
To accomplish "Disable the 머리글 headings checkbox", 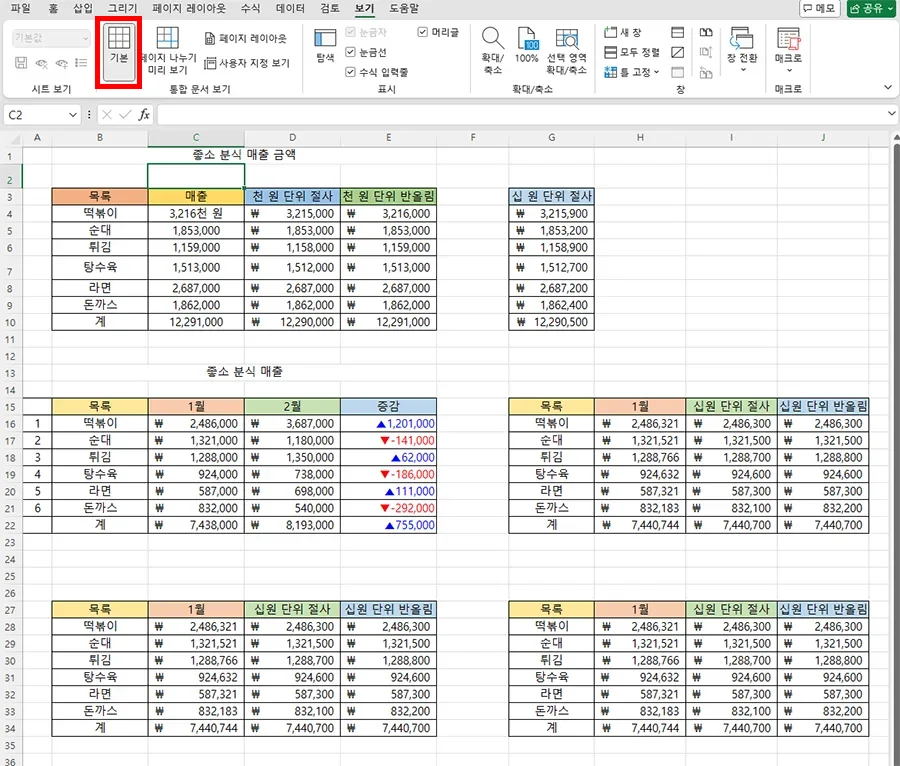I will point(421,31).
